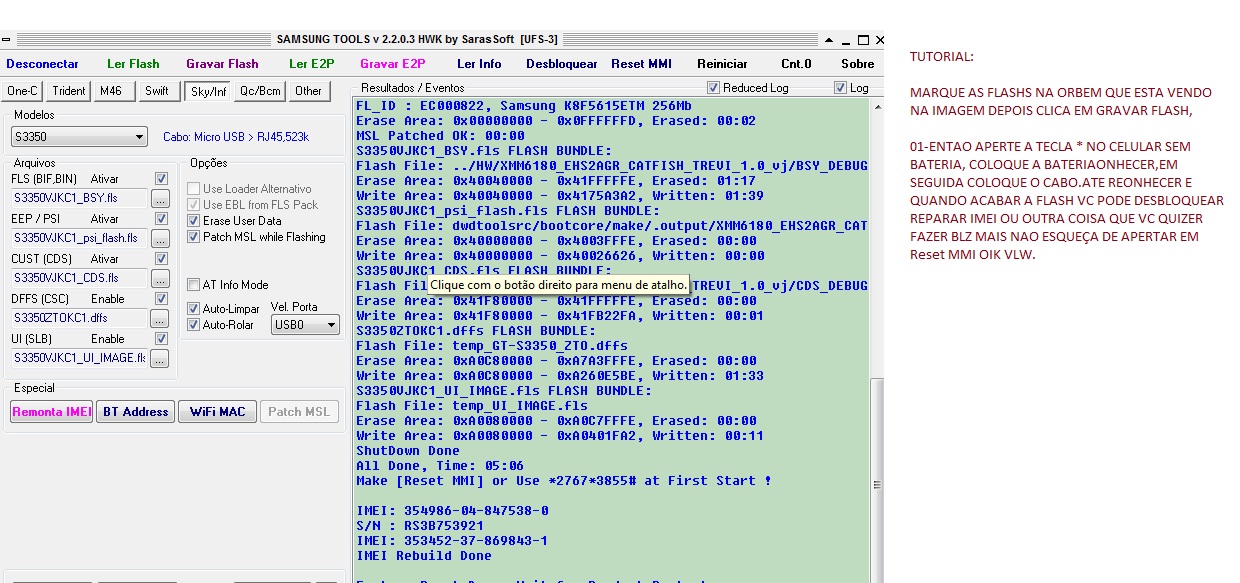Open the Vel. Porta USB0 dropdown
The width and height of the screenshot is (1240, 583).
click(305, 325)
